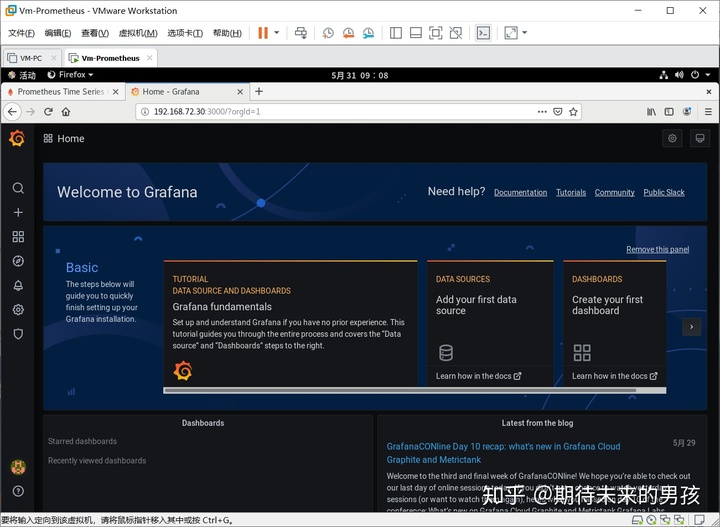Enter VMware full screen mode icon

click(x=435, y=33)
